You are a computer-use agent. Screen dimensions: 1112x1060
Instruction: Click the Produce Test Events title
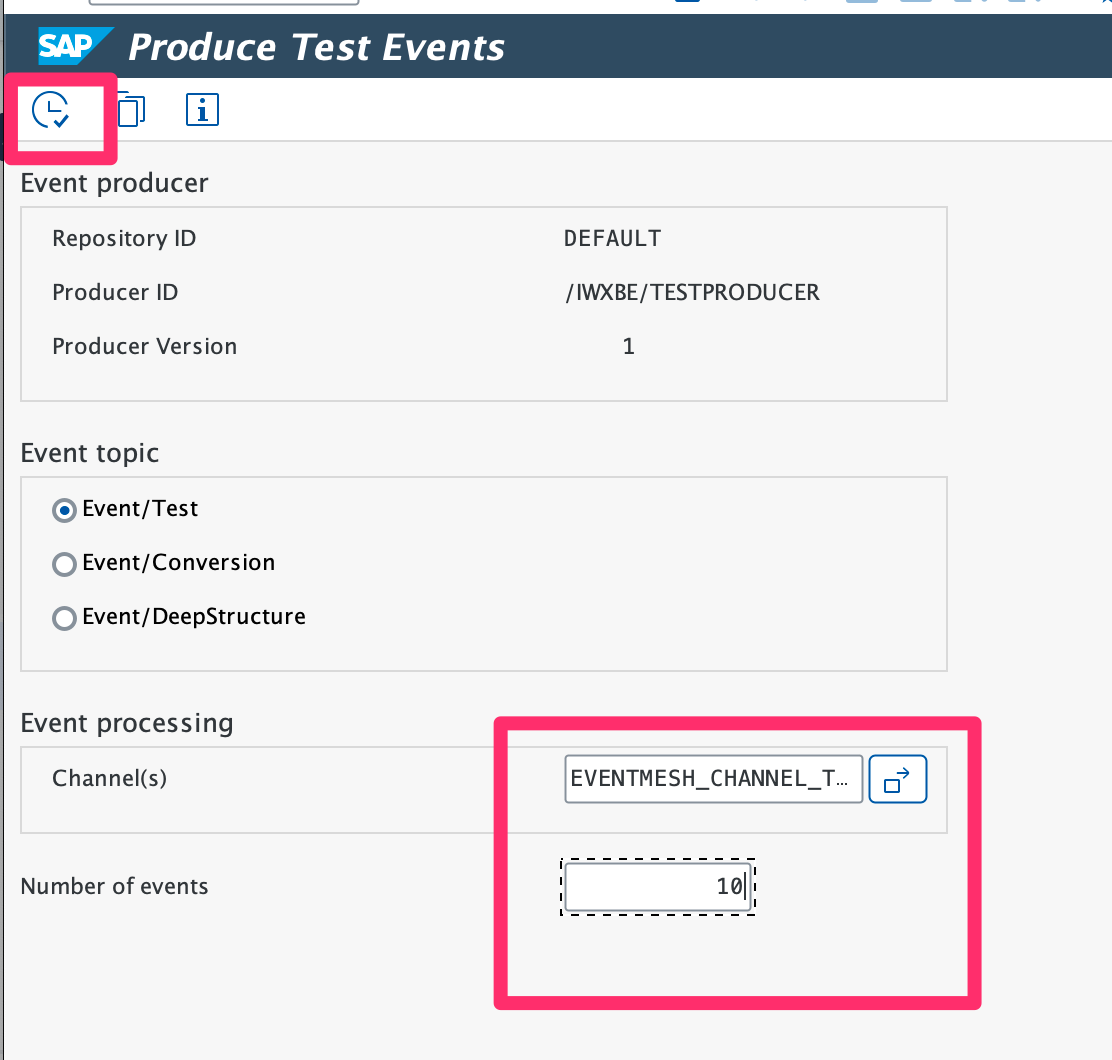click(x=317, y=47)
